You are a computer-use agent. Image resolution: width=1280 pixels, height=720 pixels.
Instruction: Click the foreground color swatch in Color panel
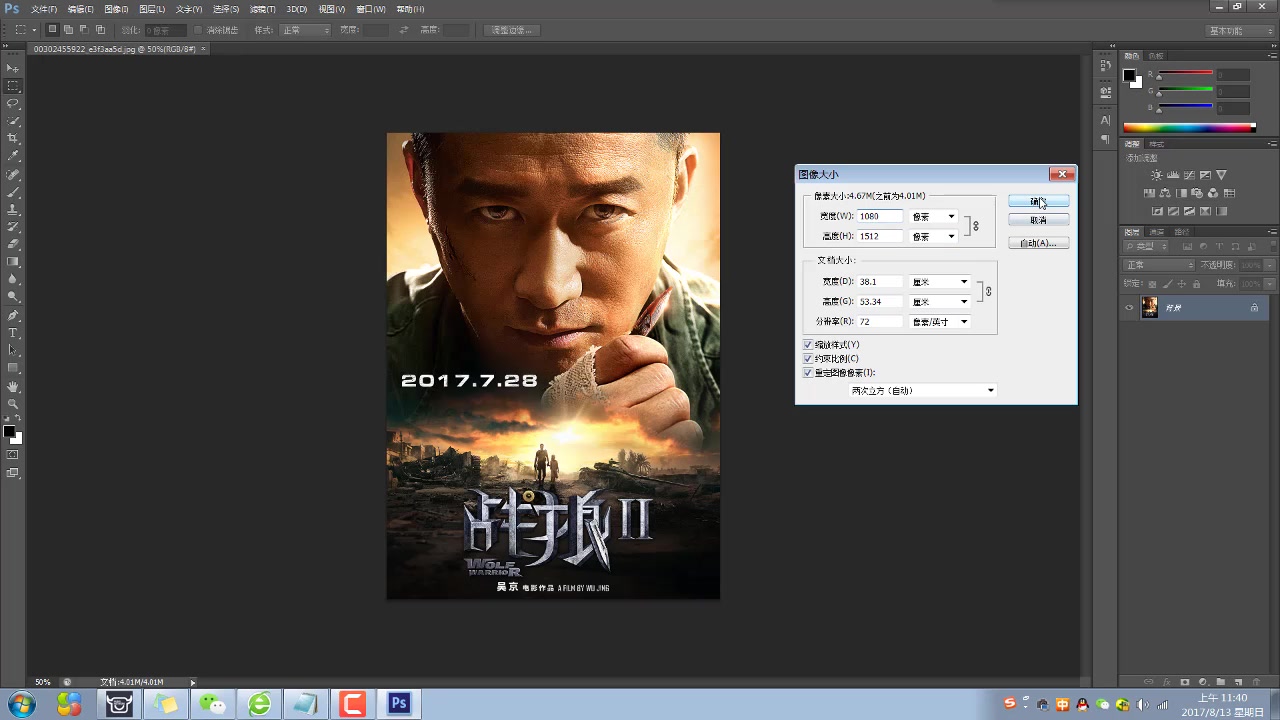(x=1129, y=75)
